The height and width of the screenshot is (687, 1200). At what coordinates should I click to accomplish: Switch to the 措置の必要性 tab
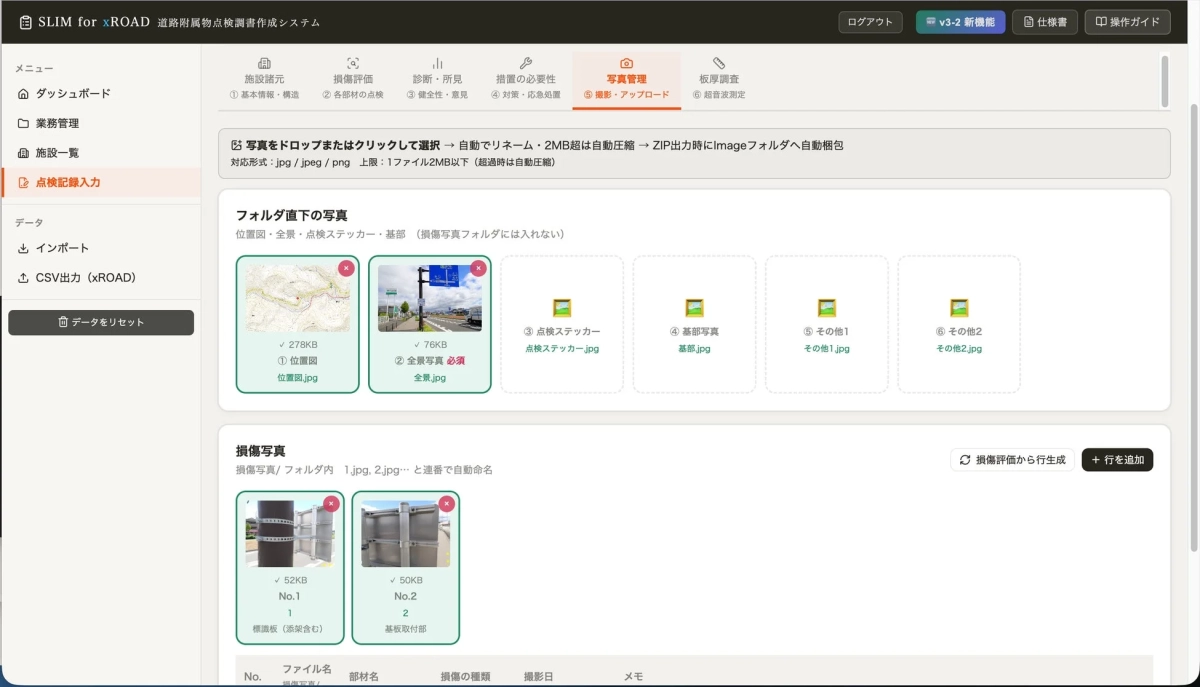[x=526, y=79]
